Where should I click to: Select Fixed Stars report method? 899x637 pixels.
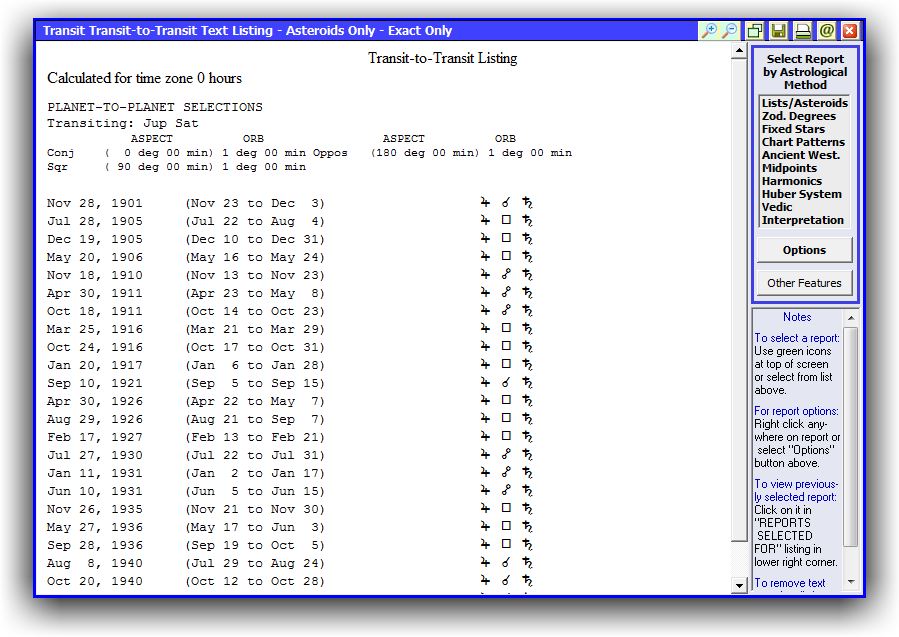click(794, 129)
